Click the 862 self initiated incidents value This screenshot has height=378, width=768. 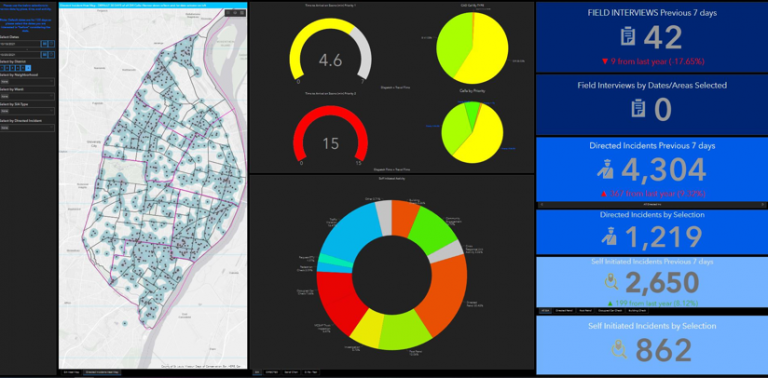point(664,350)
